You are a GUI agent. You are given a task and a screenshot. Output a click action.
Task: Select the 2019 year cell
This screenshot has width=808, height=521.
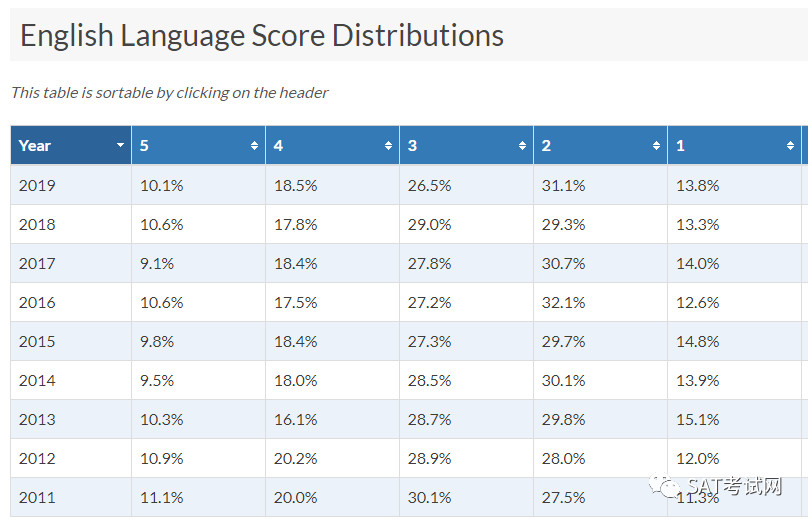click(x=71, y=185)
